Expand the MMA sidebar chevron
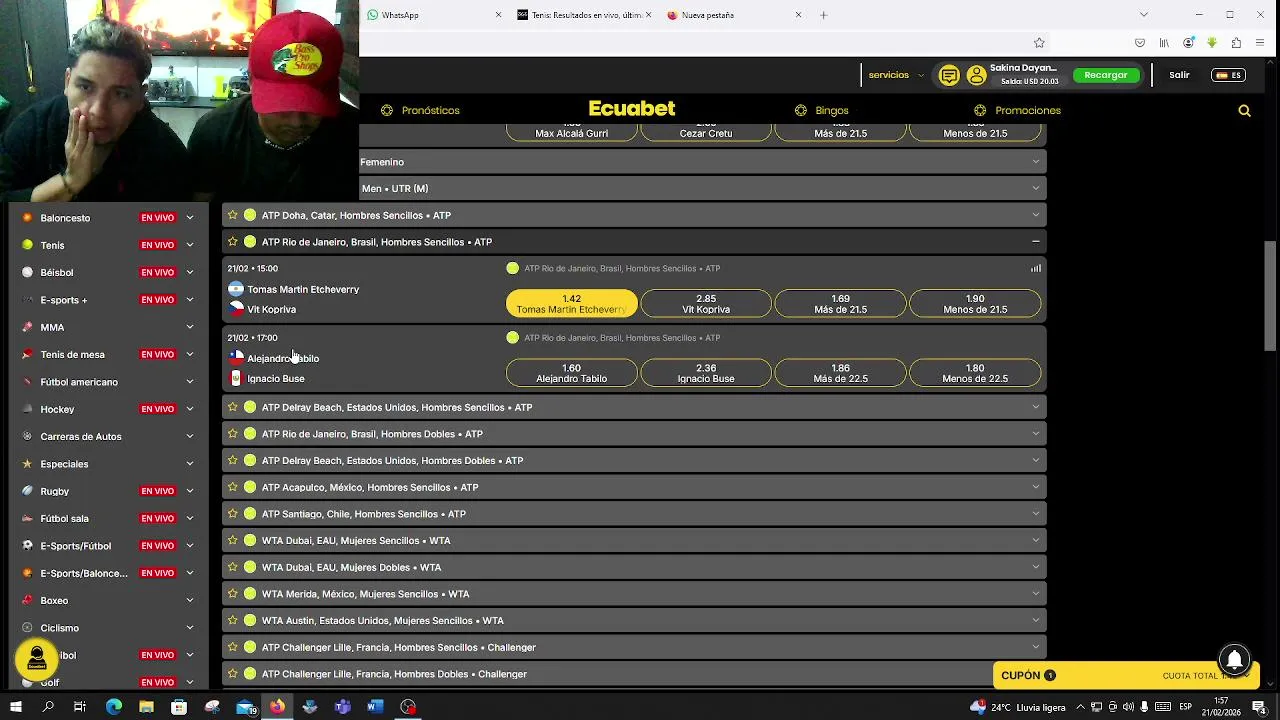The width and height of the screenshot is (1280, 720). click(189, 327)
